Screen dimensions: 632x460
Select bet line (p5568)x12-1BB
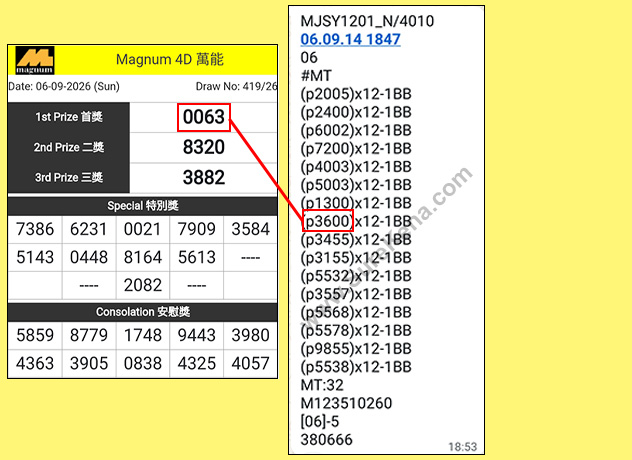[356, 312]
